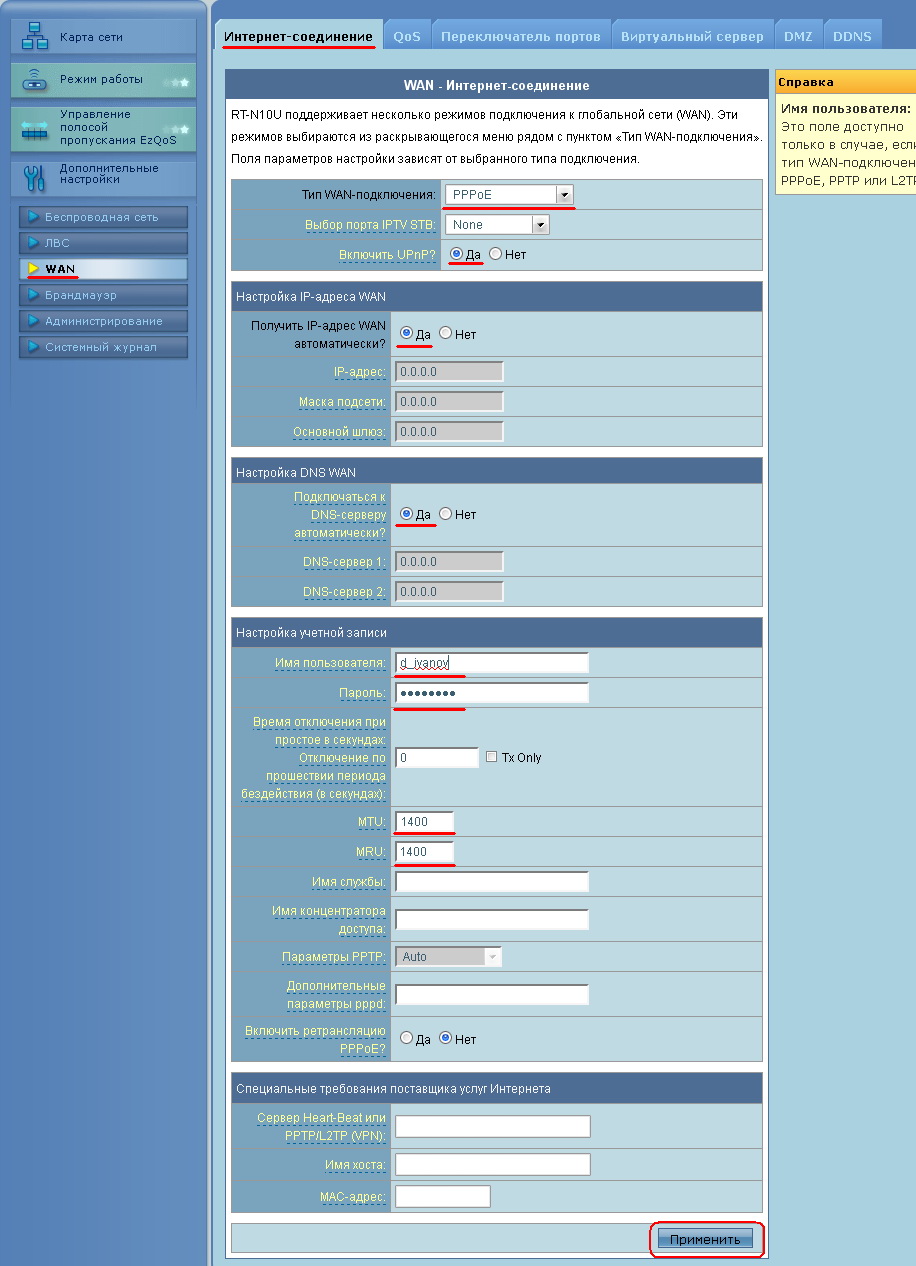This screenshot has width=916, height=1266.
Task: Click arrow icon beside Брандмауэр
Action: [33, 295]
